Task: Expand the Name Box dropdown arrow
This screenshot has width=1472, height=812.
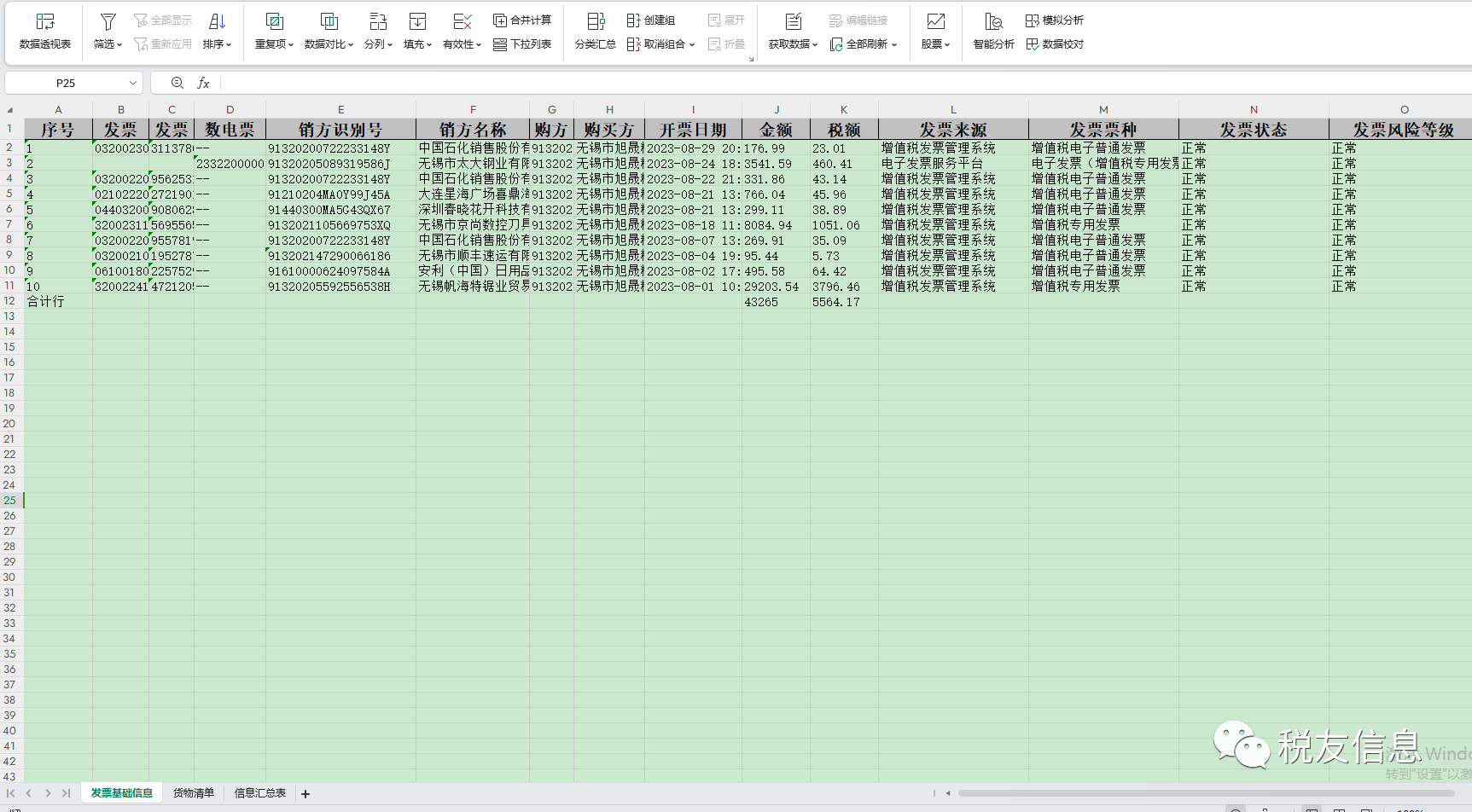Action: click(133, 83)
